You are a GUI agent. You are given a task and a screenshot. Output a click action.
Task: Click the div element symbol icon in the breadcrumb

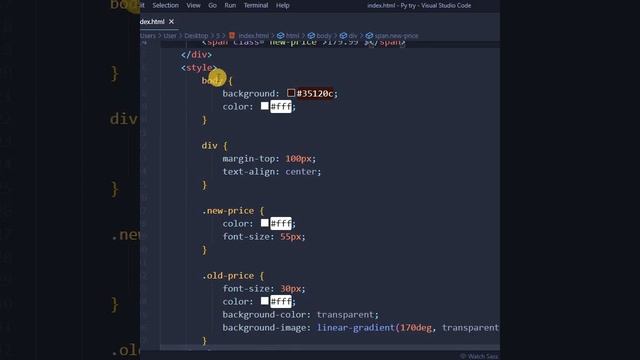point(343,36)
